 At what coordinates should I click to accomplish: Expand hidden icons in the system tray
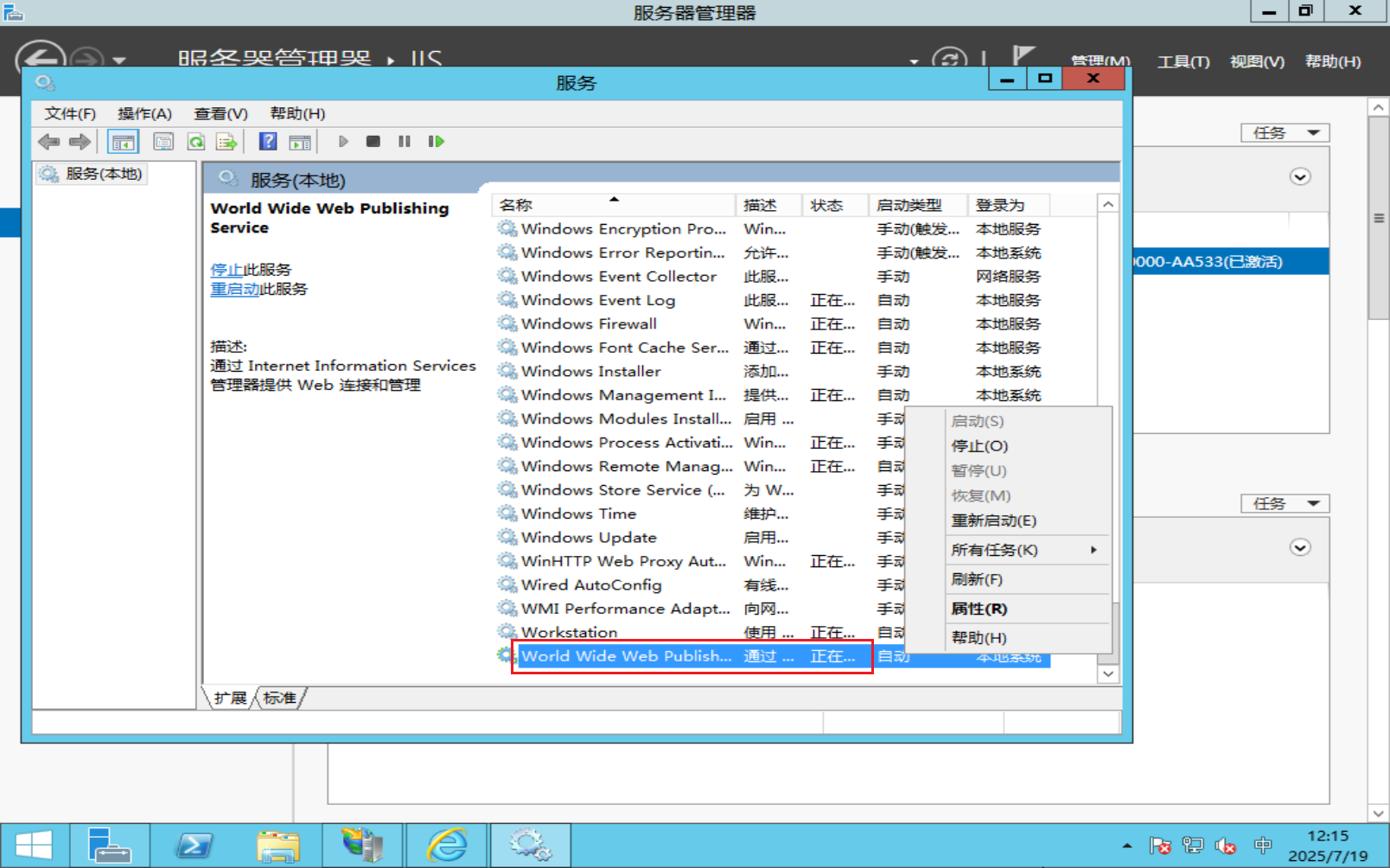[1128, 845]
